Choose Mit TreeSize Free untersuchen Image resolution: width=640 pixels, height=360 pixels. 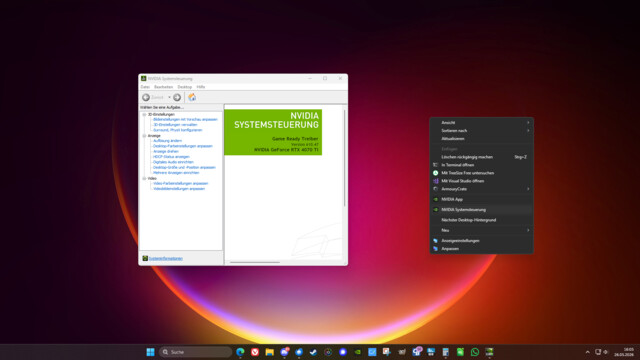point(482,173)
